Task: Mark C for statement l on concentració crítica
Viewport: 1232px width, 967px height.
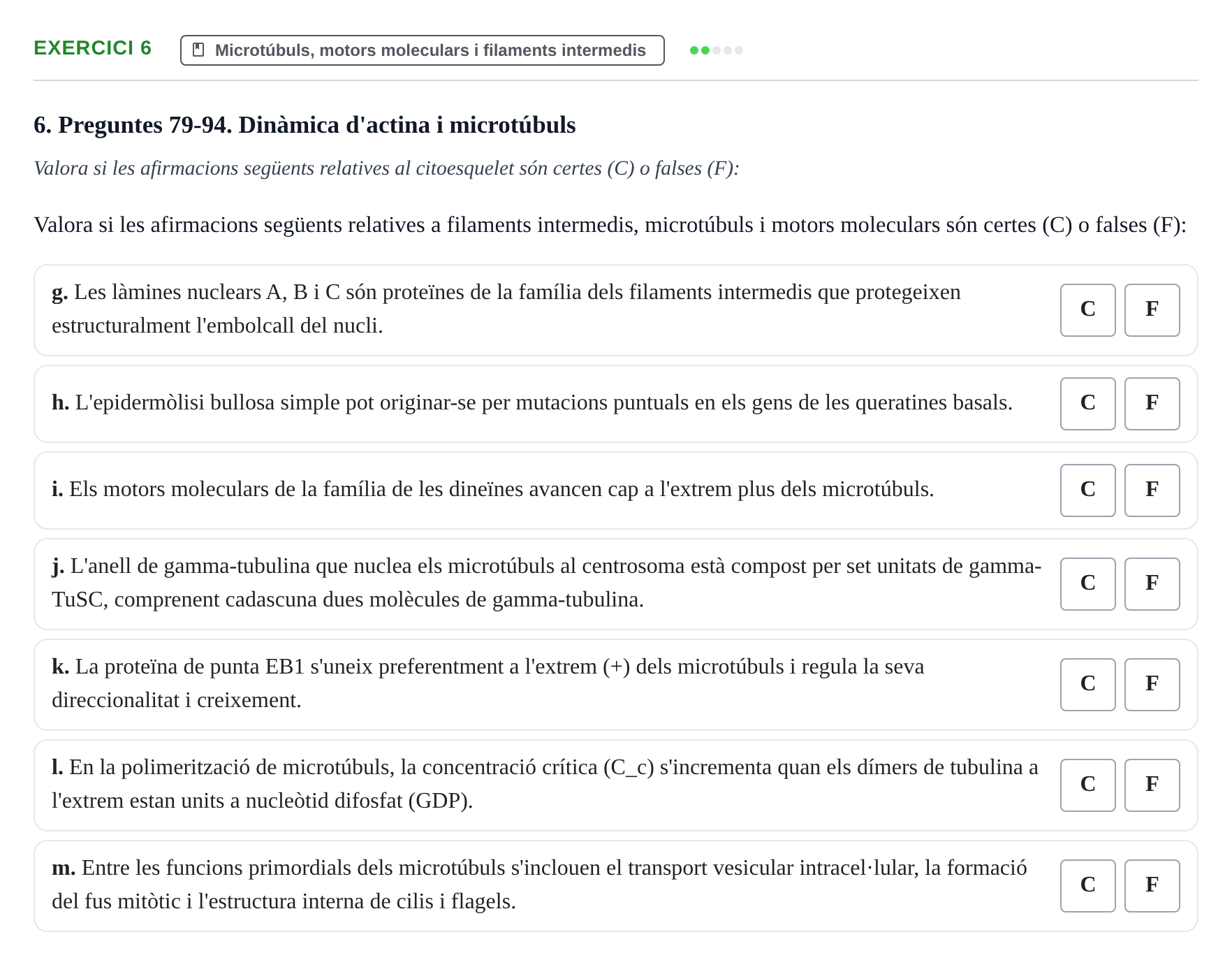Action: (x=1087, y=785)
